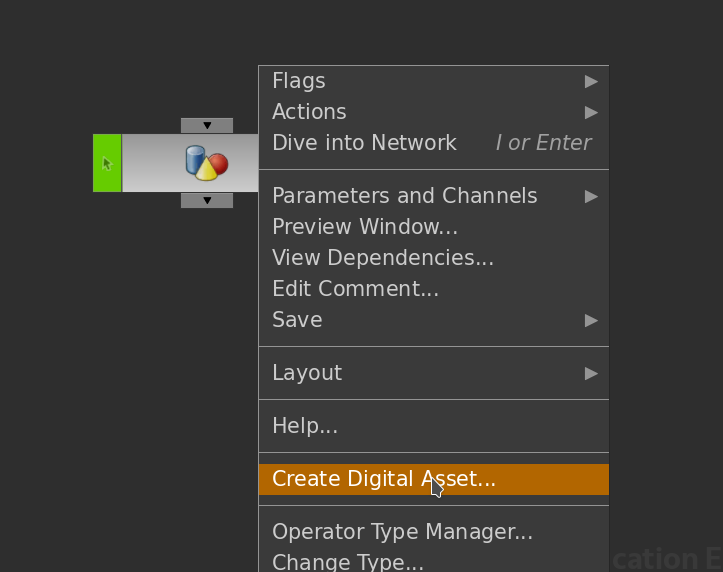Choose Edit Comment option
This screenshot has width=723, height=572.
[x=355, y=289]
